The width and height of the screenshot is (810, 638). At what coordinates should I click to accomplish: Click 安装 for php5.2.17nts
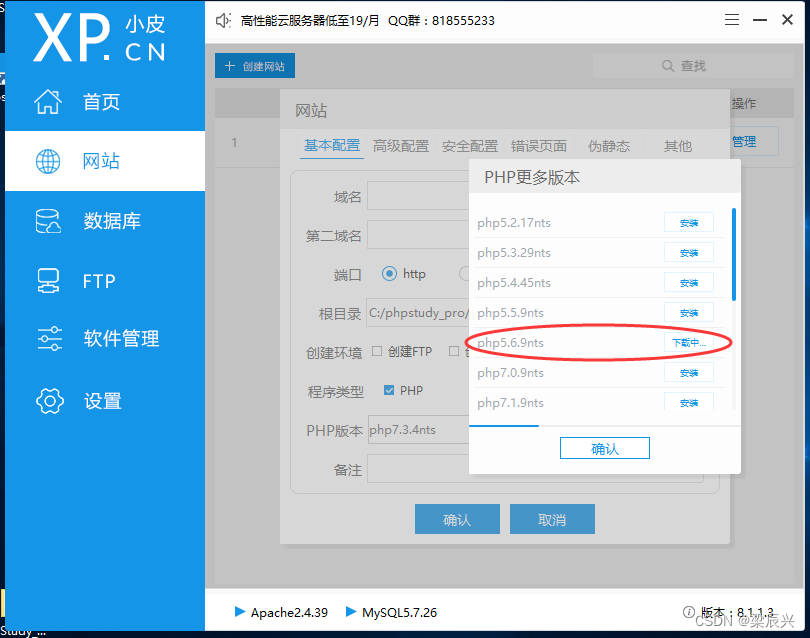coord(689,223)
